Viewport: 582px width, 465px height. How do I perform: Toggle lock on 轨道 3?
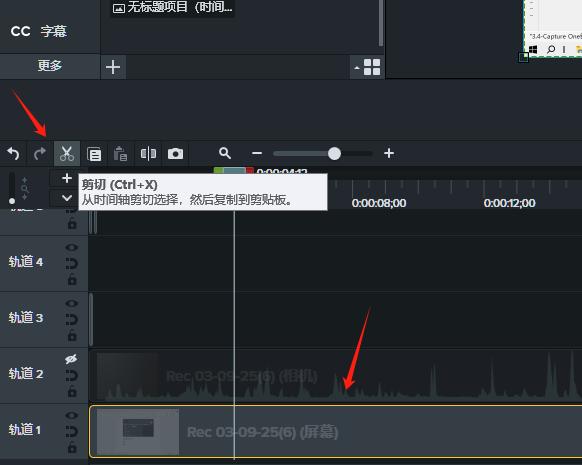pos(72,335)
